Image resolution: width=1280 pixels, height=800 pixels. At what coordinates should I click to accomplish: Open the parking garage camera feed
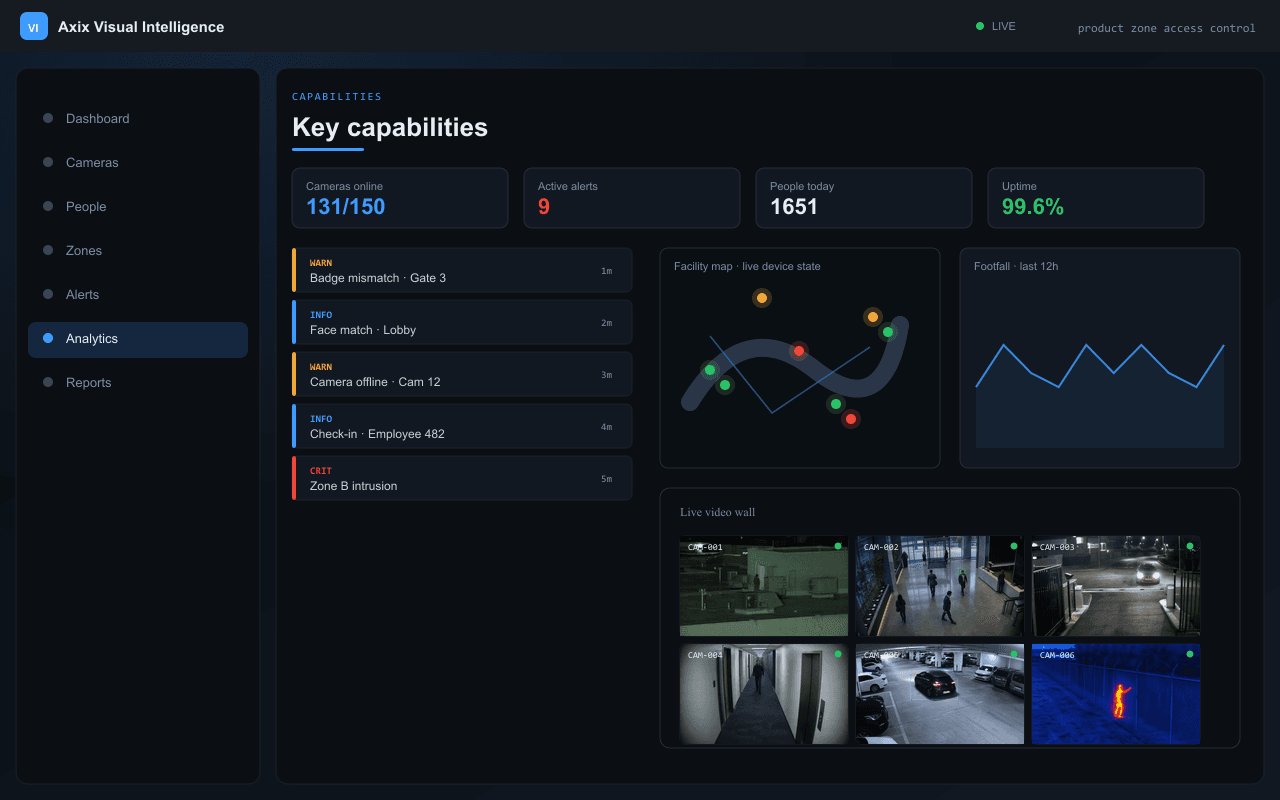[x=940, y=694]
